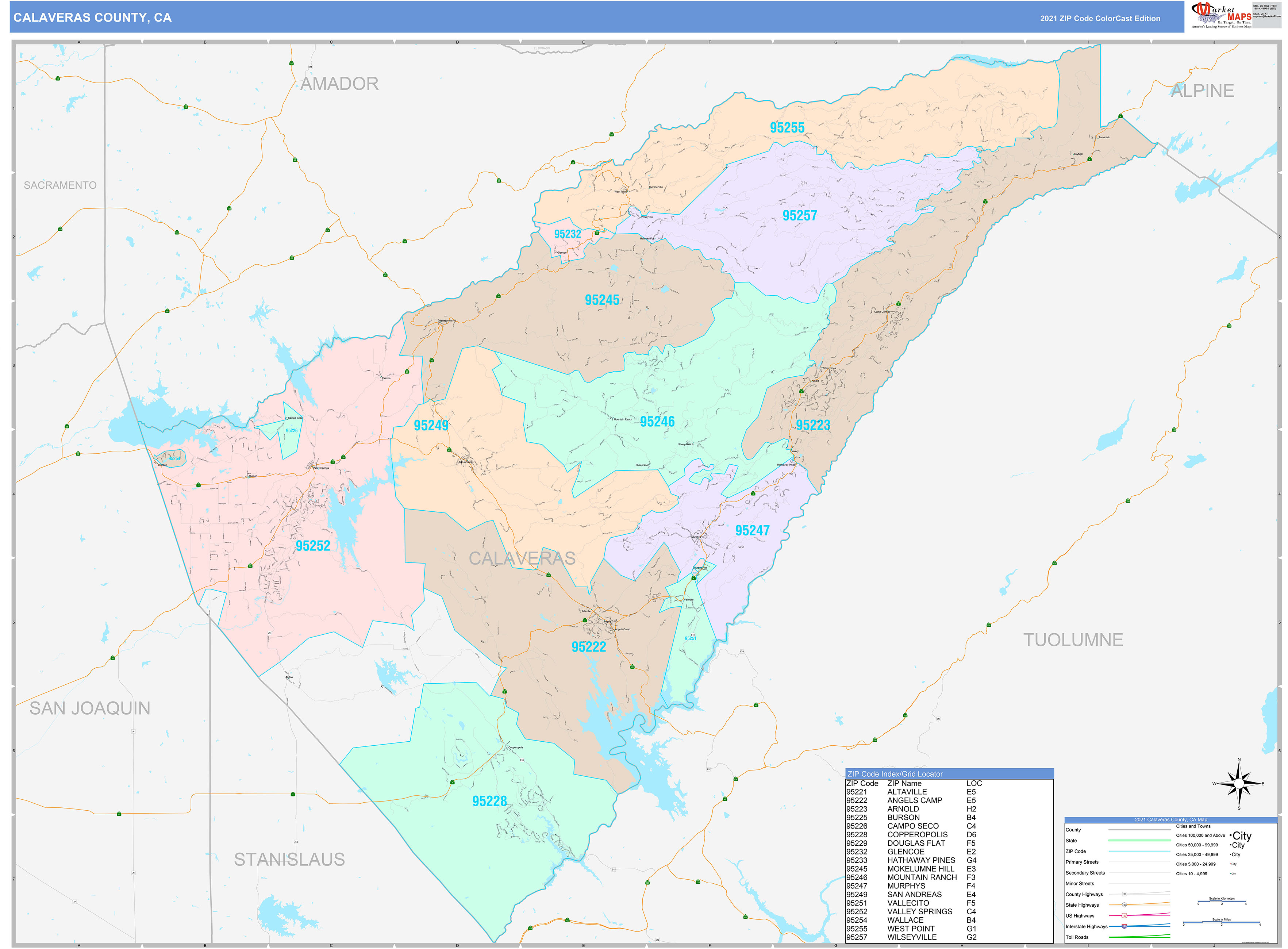Select small ZIP label 95251 on the map
This screenshot has height=949, width=1288.
691,638
